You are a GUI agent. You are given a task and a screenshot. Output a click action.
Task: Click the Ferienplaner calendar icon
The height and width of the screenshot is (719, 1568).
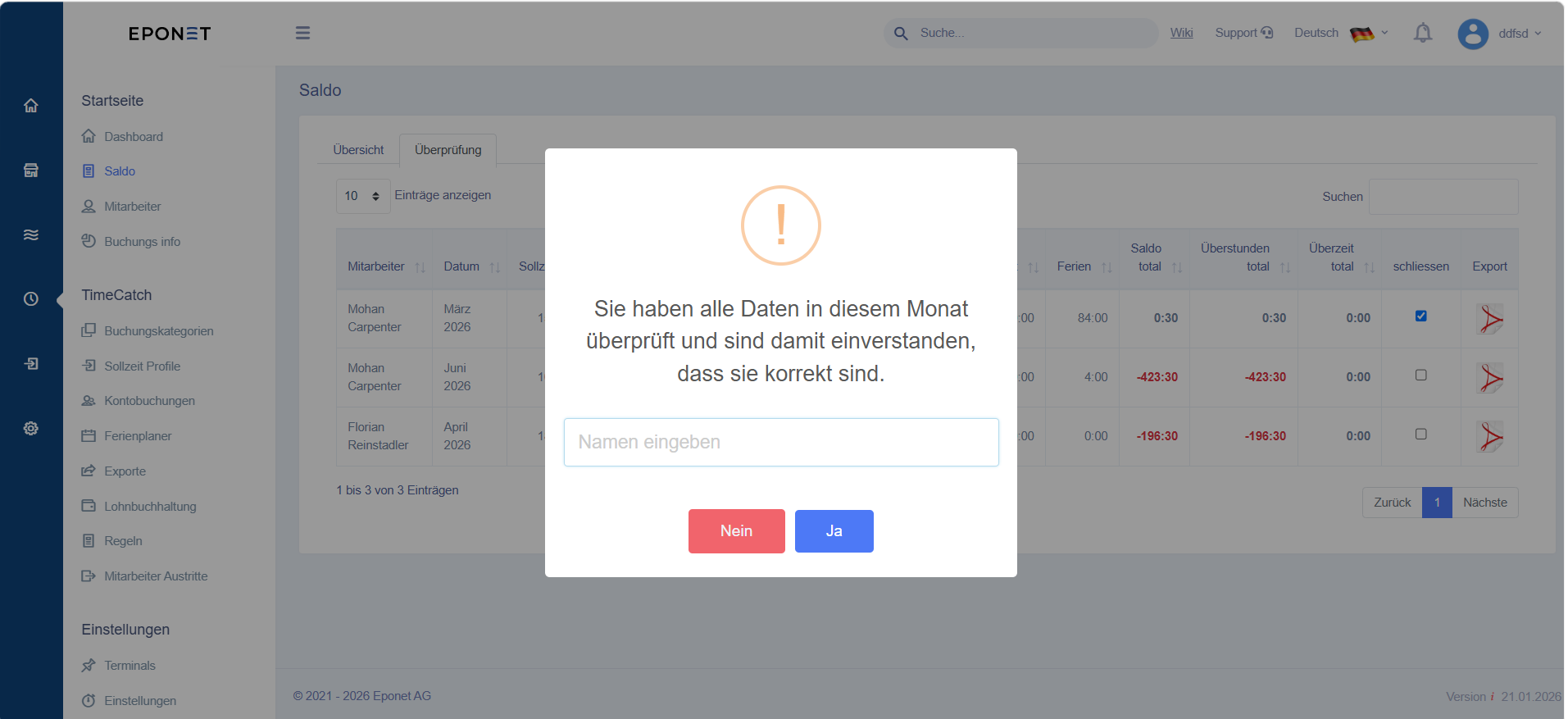[89, 436]
